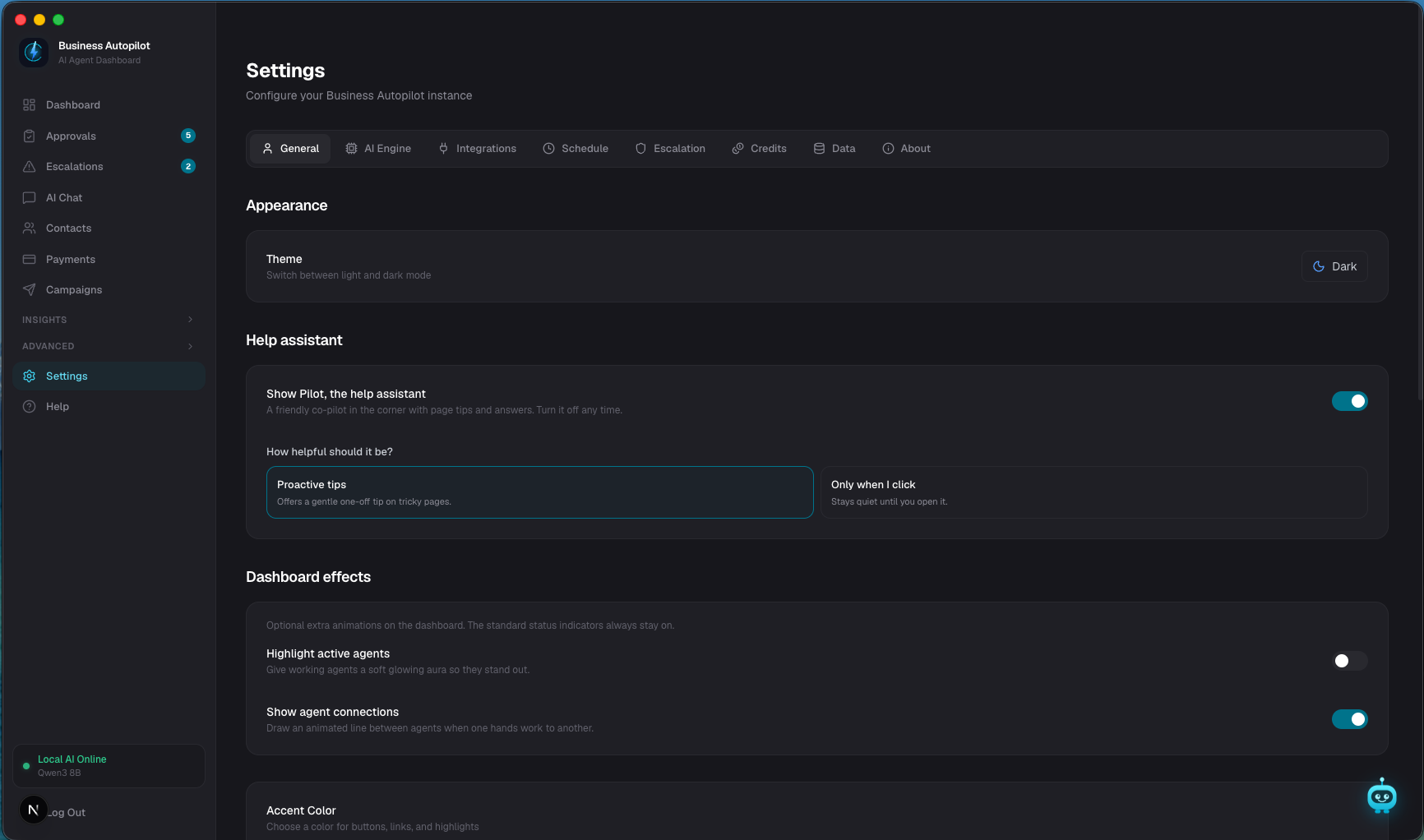Expand the Insights section chevron
This screenshot has height=840, width=1424.
click(190, 320)
